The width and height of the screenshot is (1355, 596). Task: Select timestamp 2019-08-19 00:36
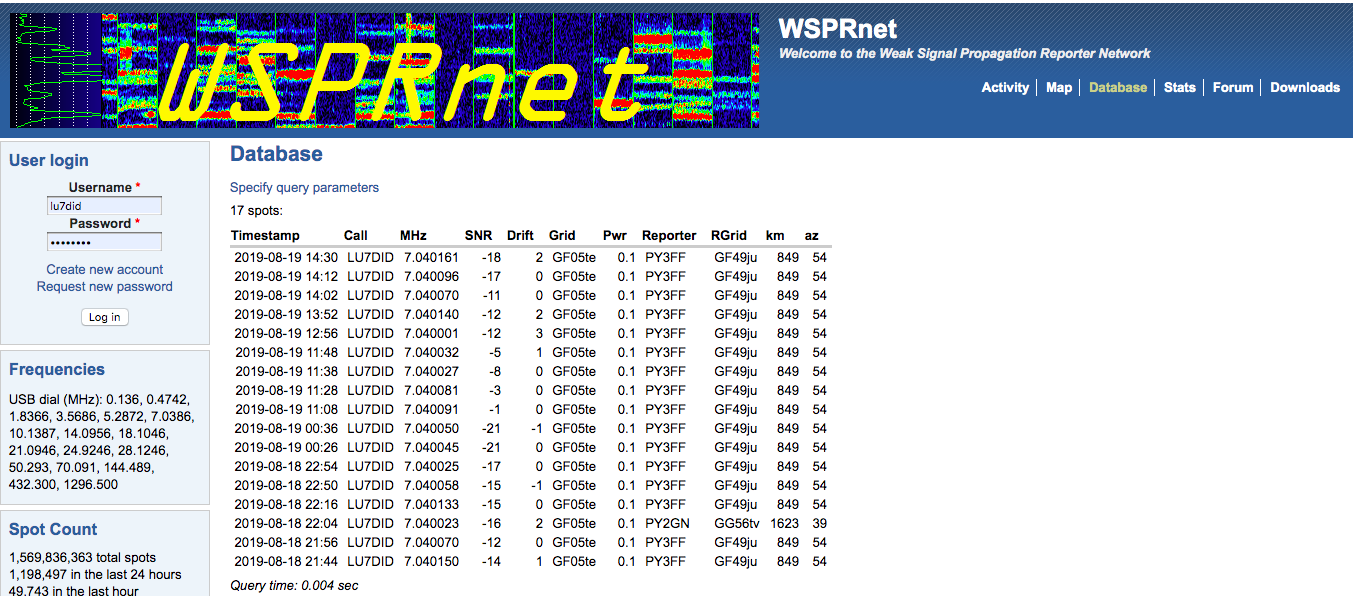287,428
